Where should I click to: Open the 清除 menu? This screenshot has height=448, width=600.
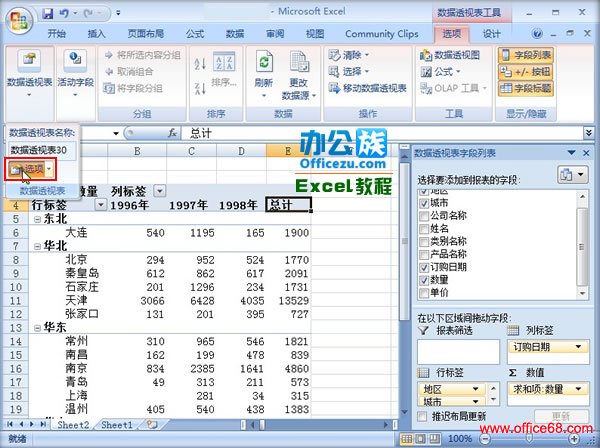(x=349, y=55)
